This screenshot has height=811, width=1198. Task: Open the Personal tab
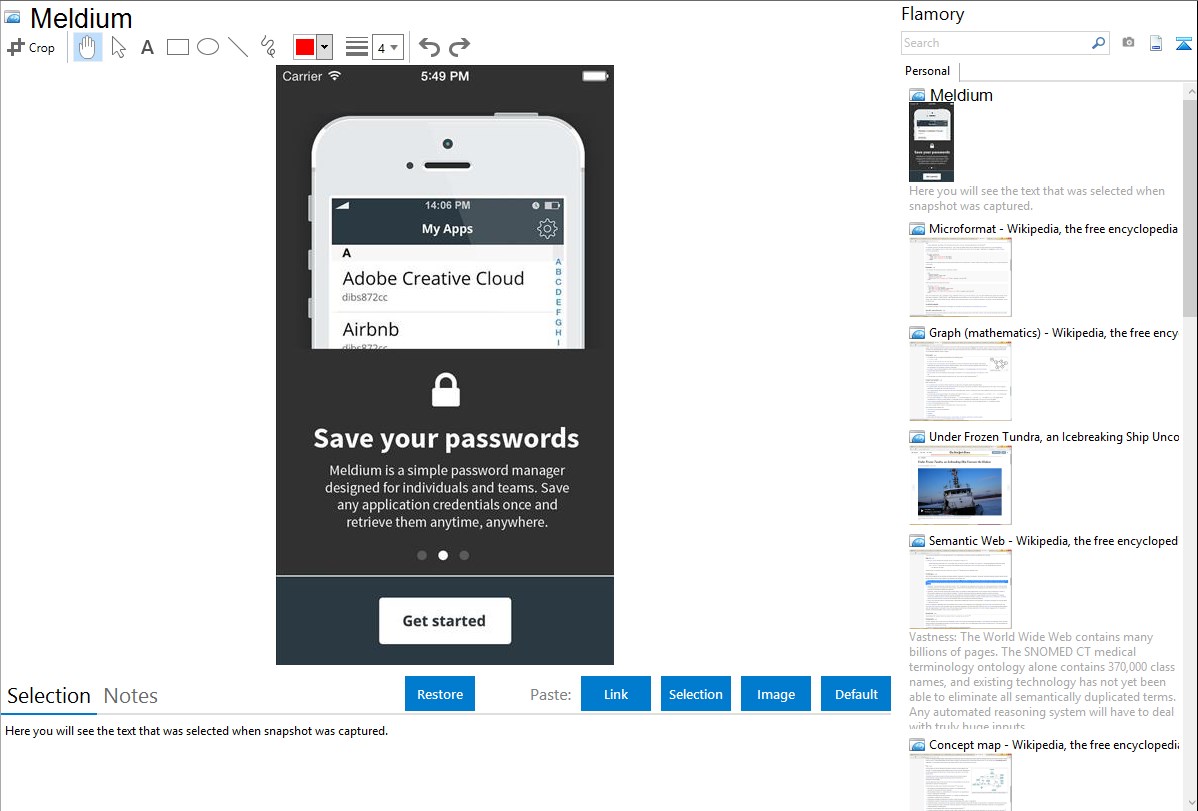tap(927, 71)
